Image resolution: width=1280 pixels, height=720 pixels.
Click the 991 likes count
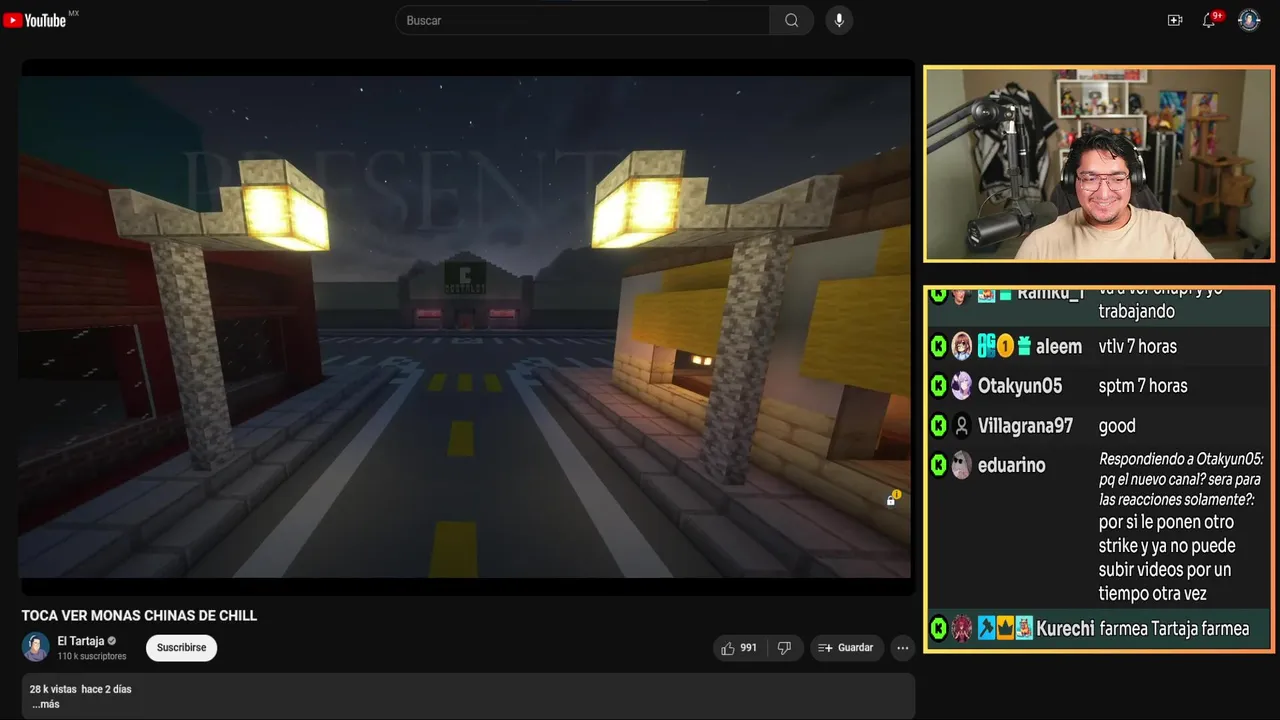tap(748, 648)
